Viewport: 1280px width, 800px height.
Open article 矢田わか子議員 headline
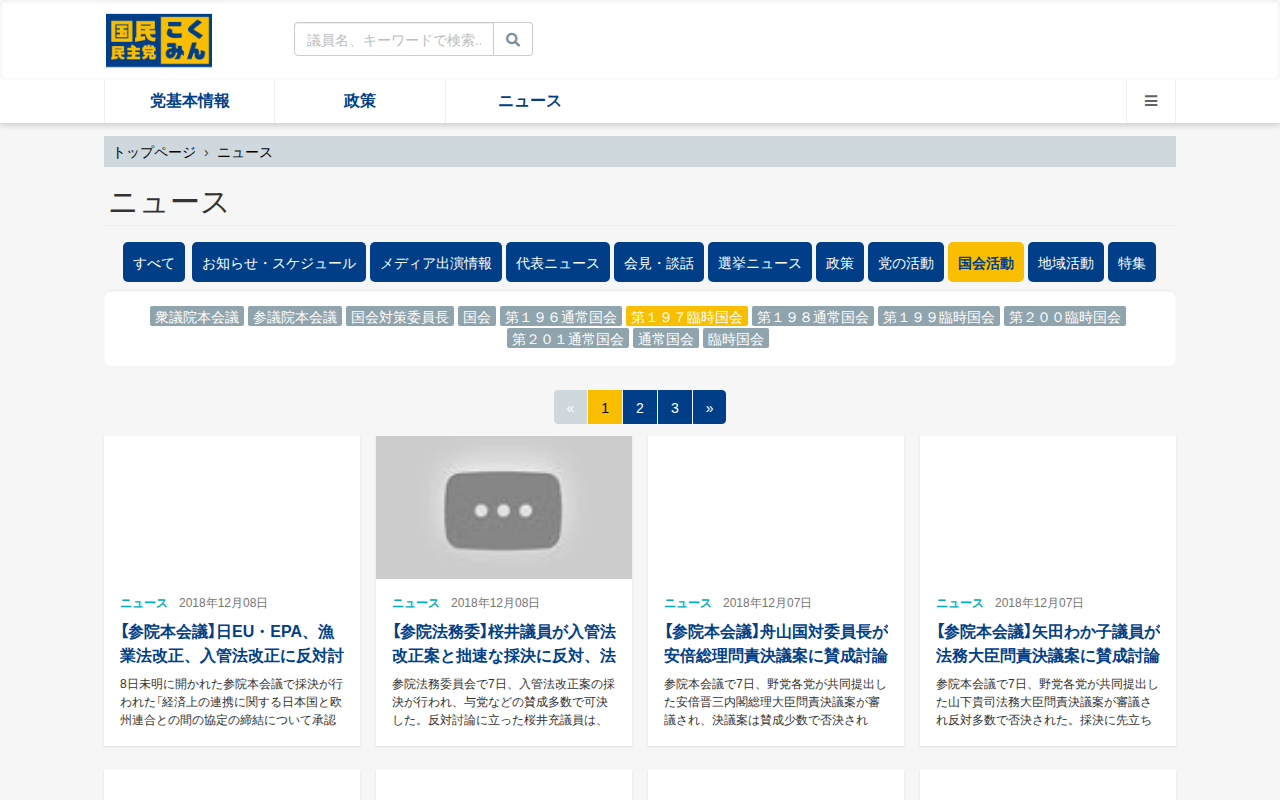tap(1048, 644)
